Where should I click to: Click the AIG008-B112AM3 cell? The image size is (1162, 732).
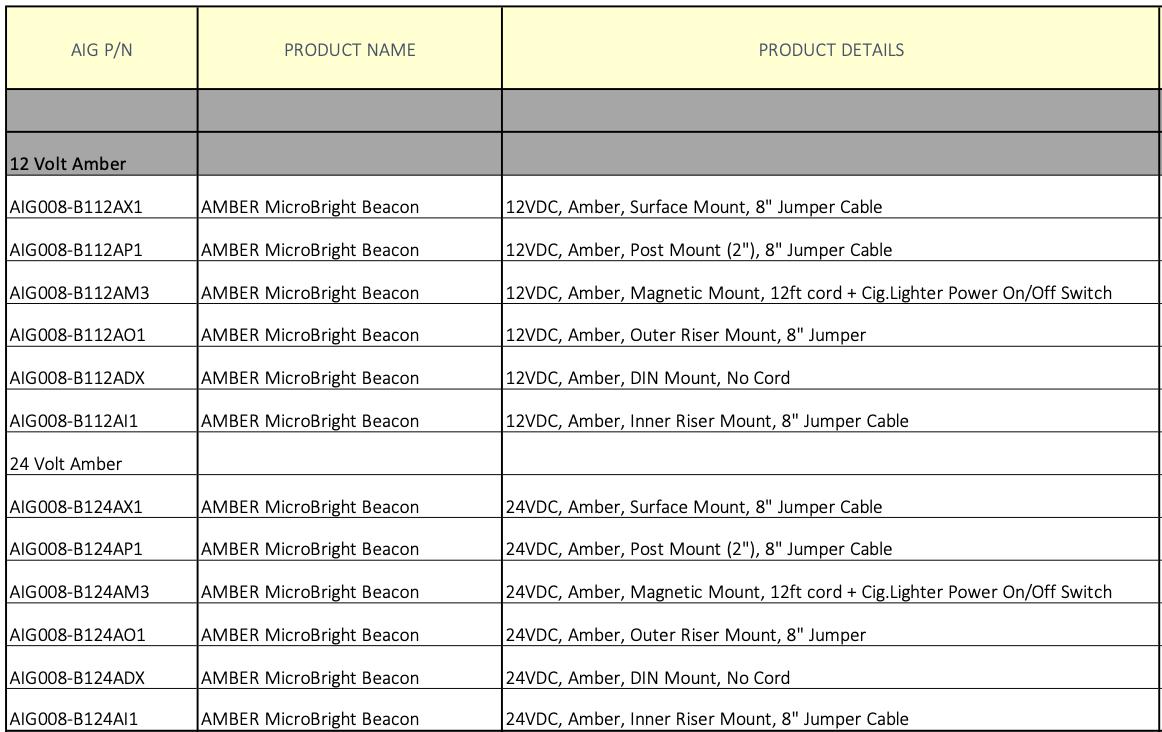(79, 293)
